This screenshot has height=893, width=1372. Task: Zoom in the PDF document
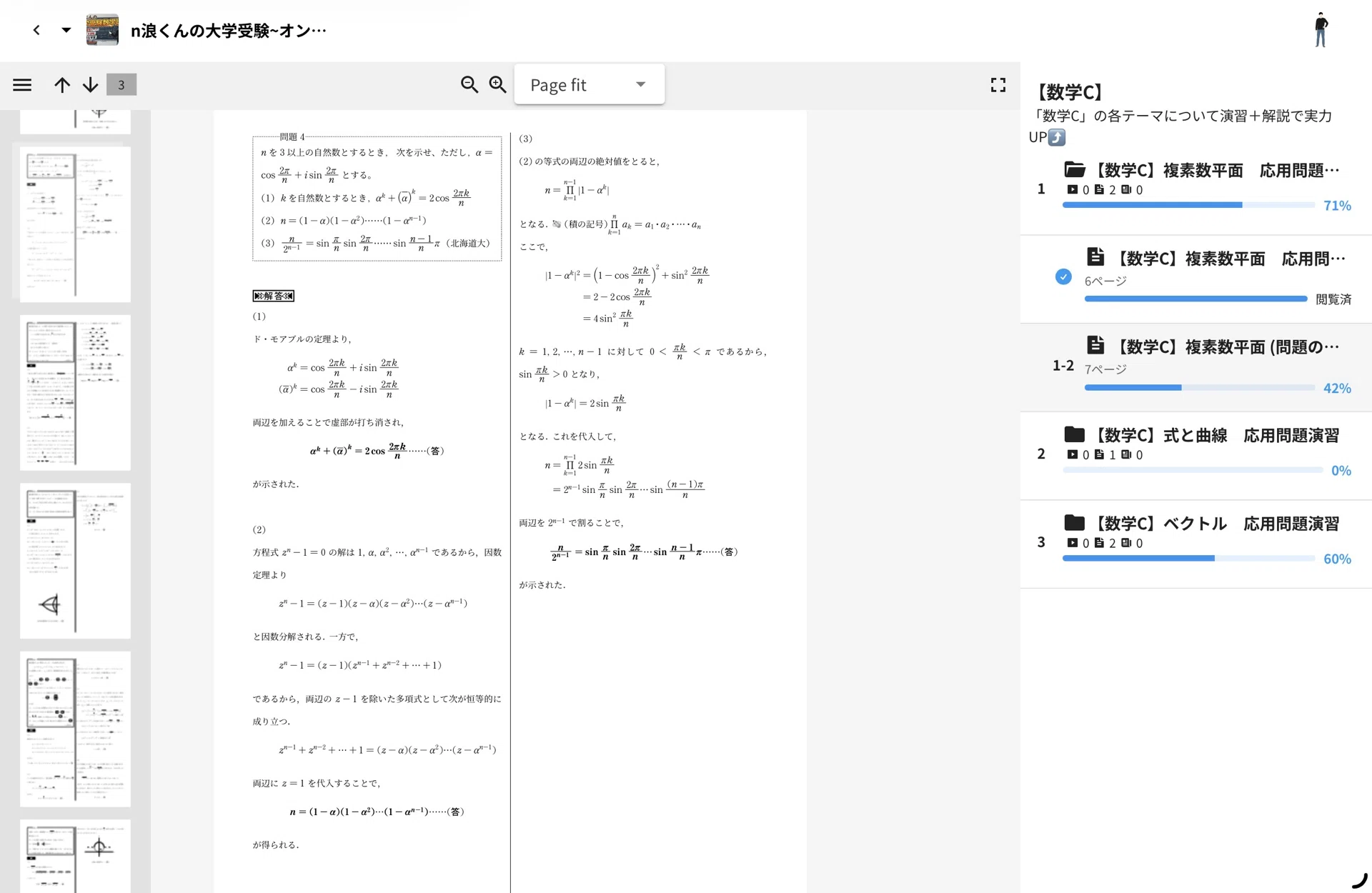coord(498,85)
